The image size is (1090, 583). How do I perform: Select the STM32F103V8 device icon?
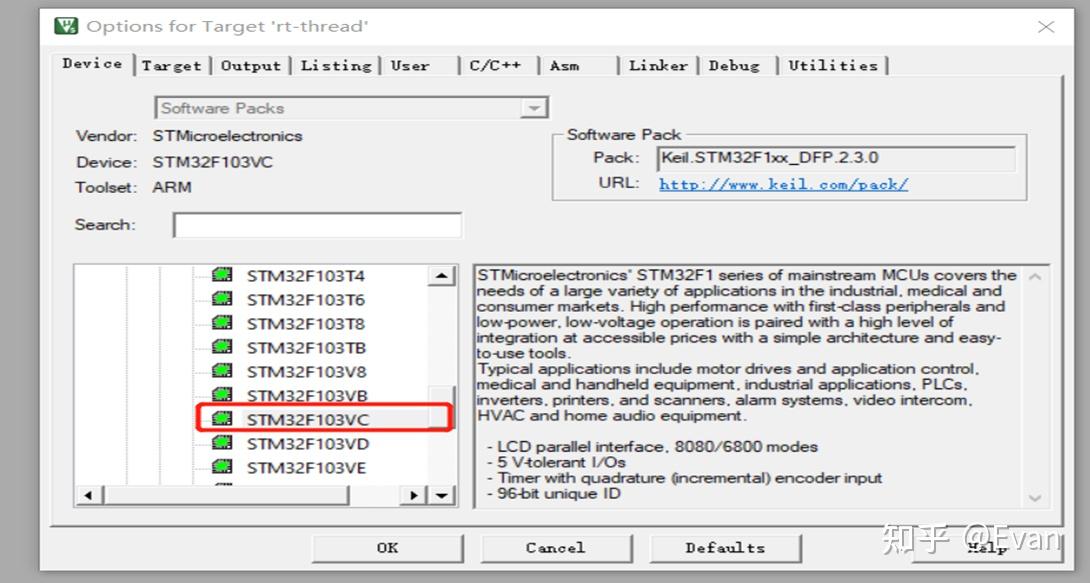coord(220,371)
